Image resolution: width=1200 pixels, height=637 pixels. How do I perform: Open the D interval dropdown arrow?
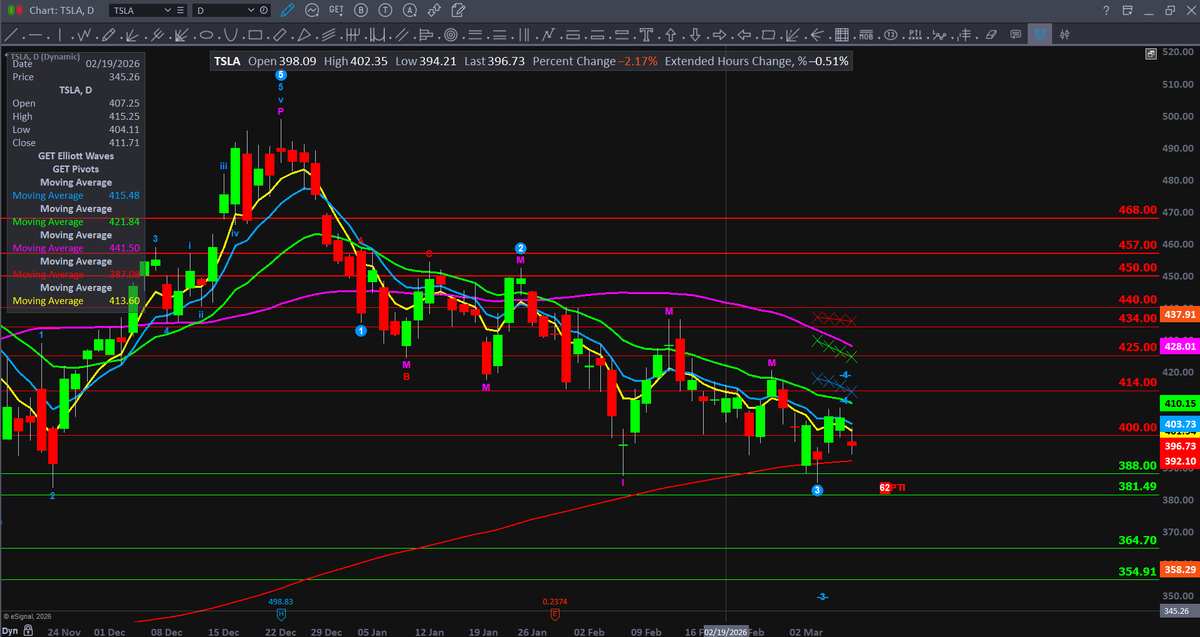click(250, 10)
